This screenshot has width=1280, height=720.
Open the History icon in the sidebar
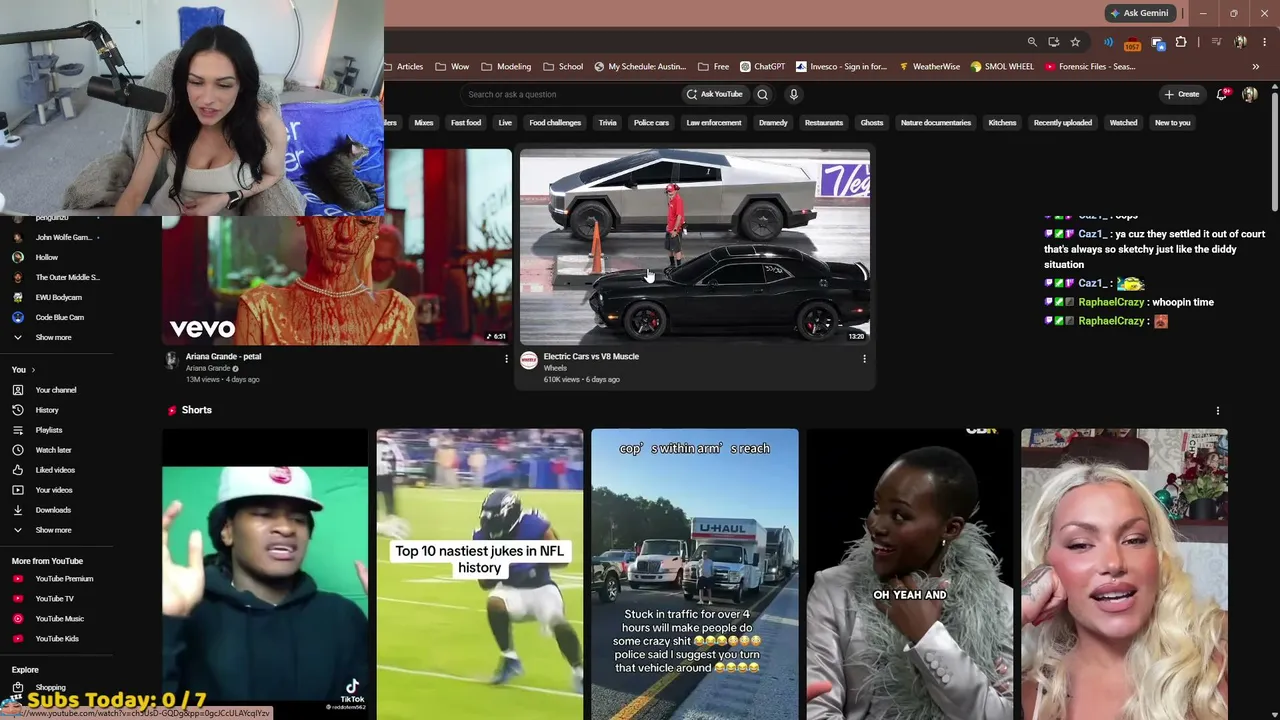coord(17,410)
